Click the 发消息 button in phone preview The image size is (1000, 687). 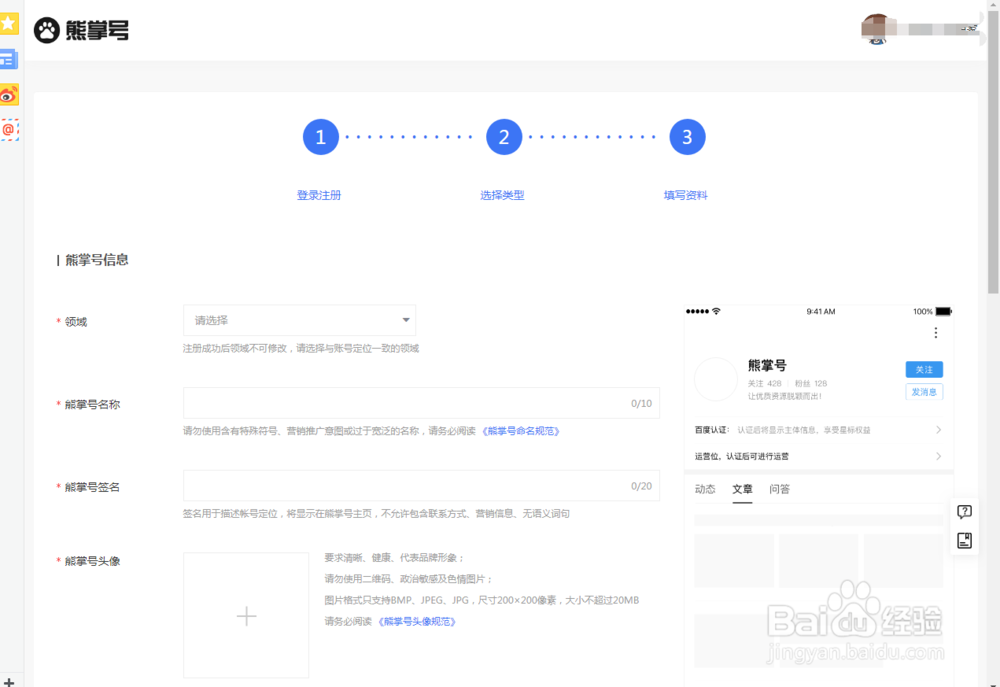(924, 392)
